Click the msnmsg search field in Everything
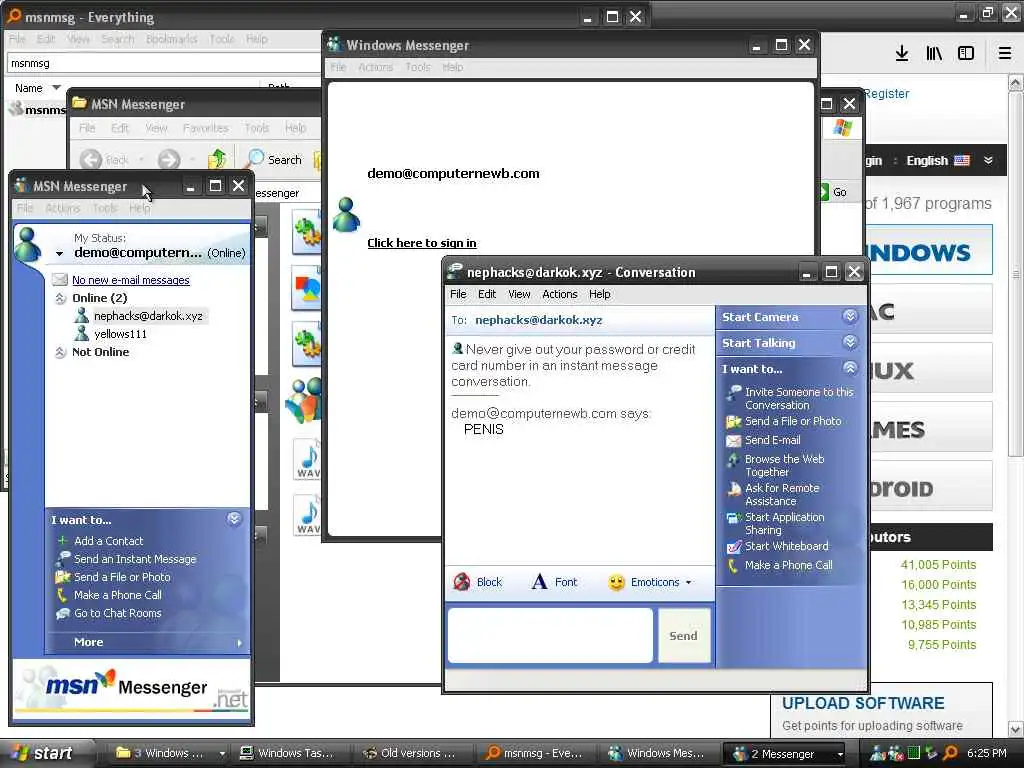 tap(163, 63)
